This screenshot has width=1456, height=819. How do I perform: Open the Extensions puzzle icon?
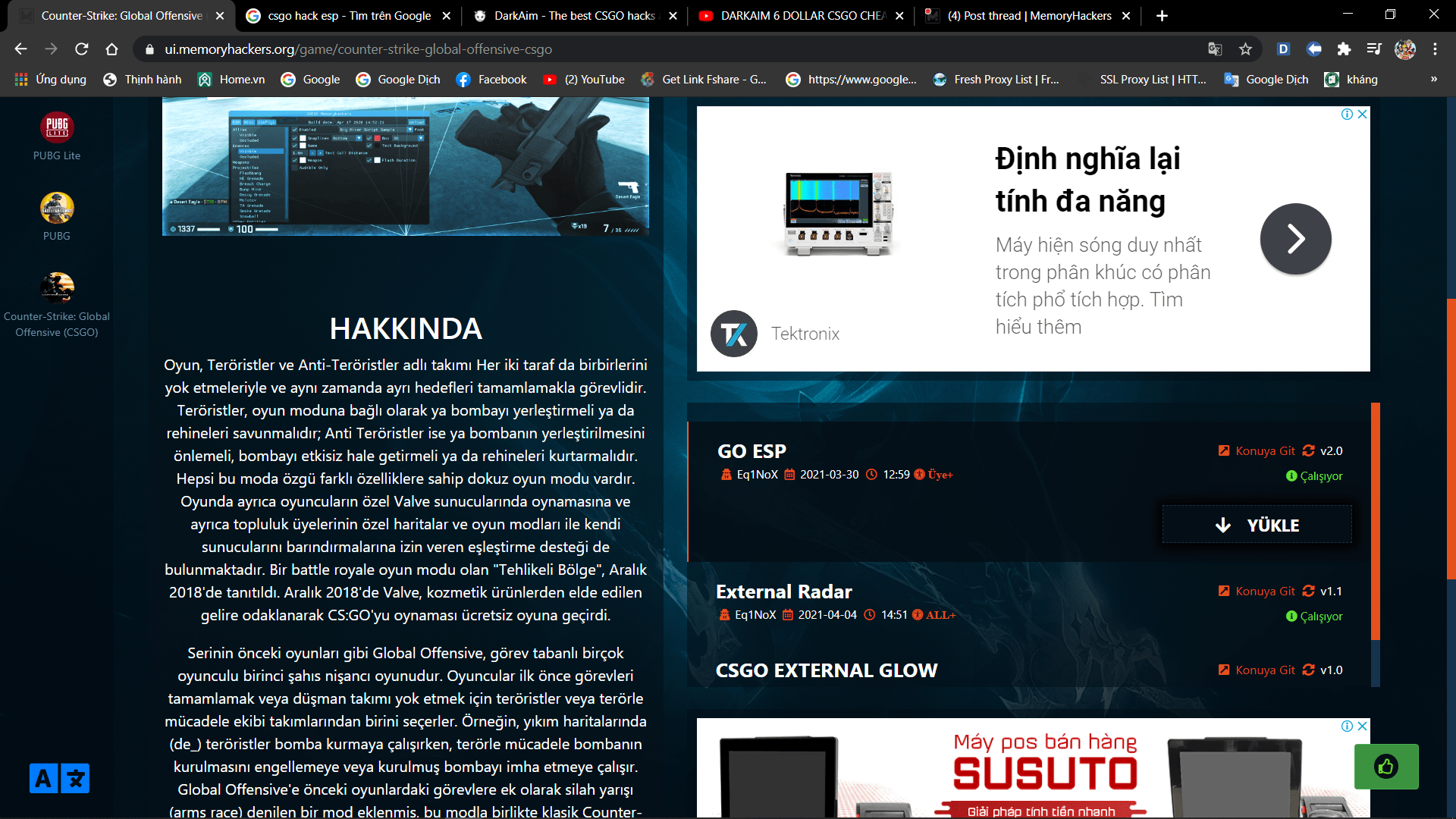click(x=1344, y=49)
